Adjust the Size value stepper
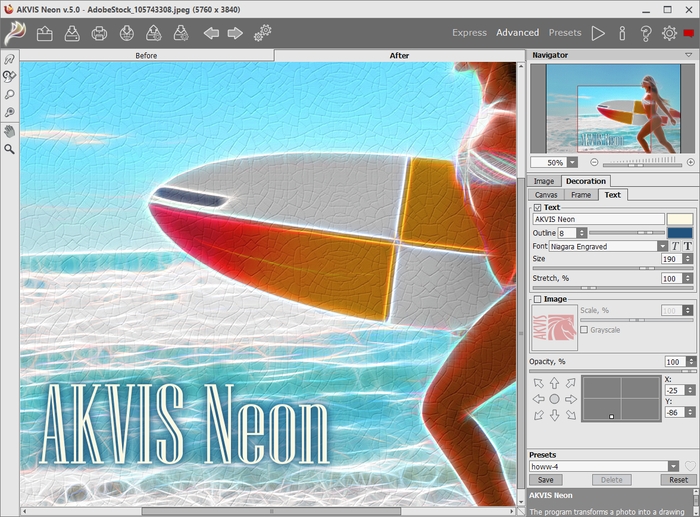Image resolution: width=700 pixels, height=517 pixels. coord(688,259)
